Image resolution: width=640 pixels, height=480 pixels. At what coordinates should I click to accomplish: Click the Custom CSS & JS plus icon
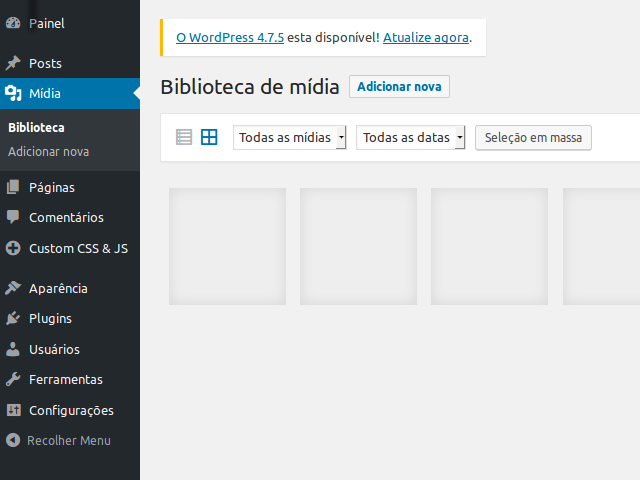(x=13, y=248)
